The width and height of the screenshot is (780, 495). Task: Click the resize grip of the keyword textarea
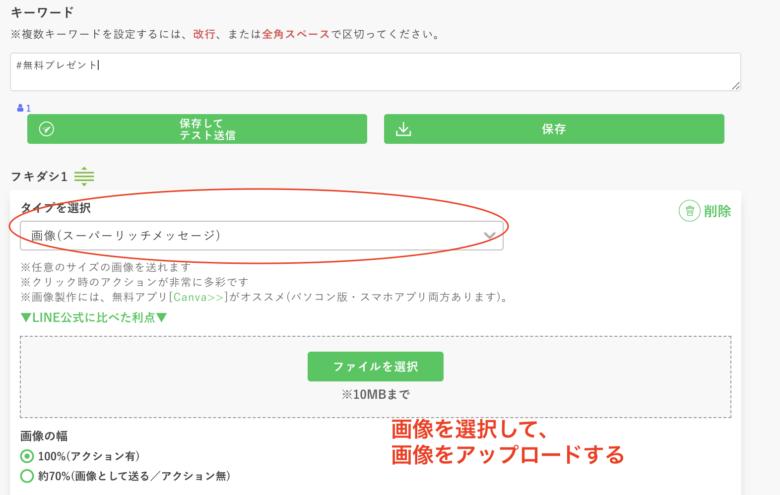[736, 86]
